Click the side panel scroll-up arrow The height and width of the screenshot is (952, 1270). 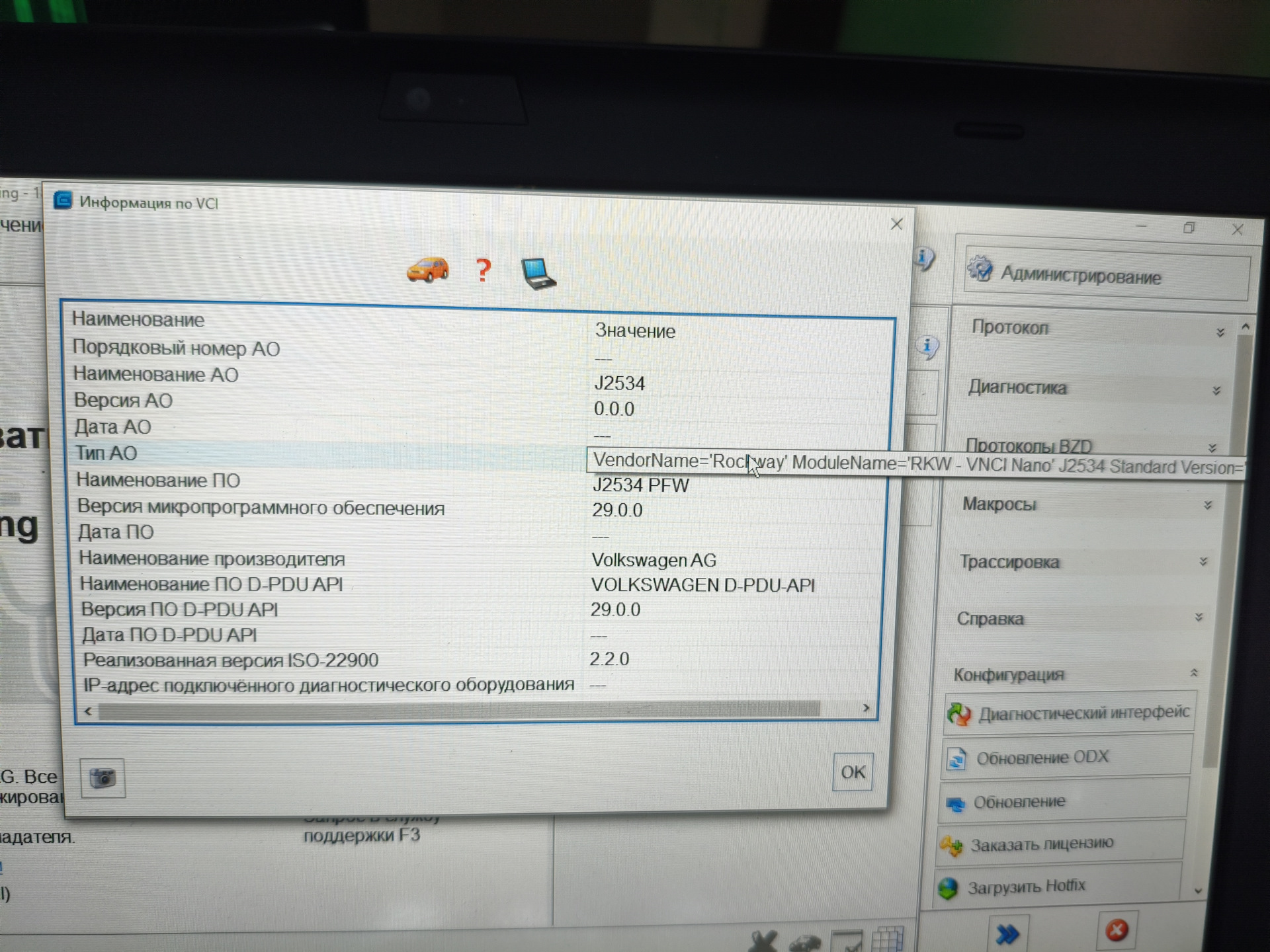[1246, 326]
